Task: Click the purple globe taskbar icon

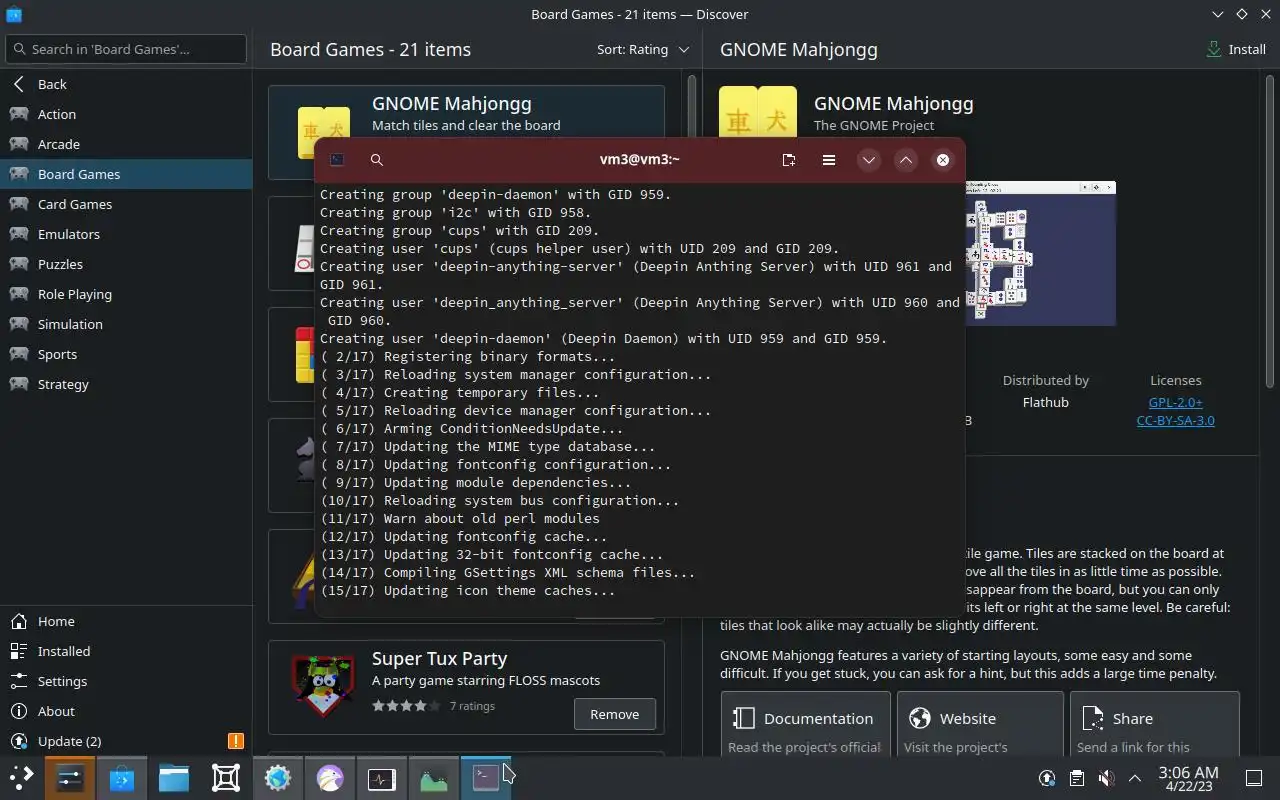Action: click(x=330, y=777)
